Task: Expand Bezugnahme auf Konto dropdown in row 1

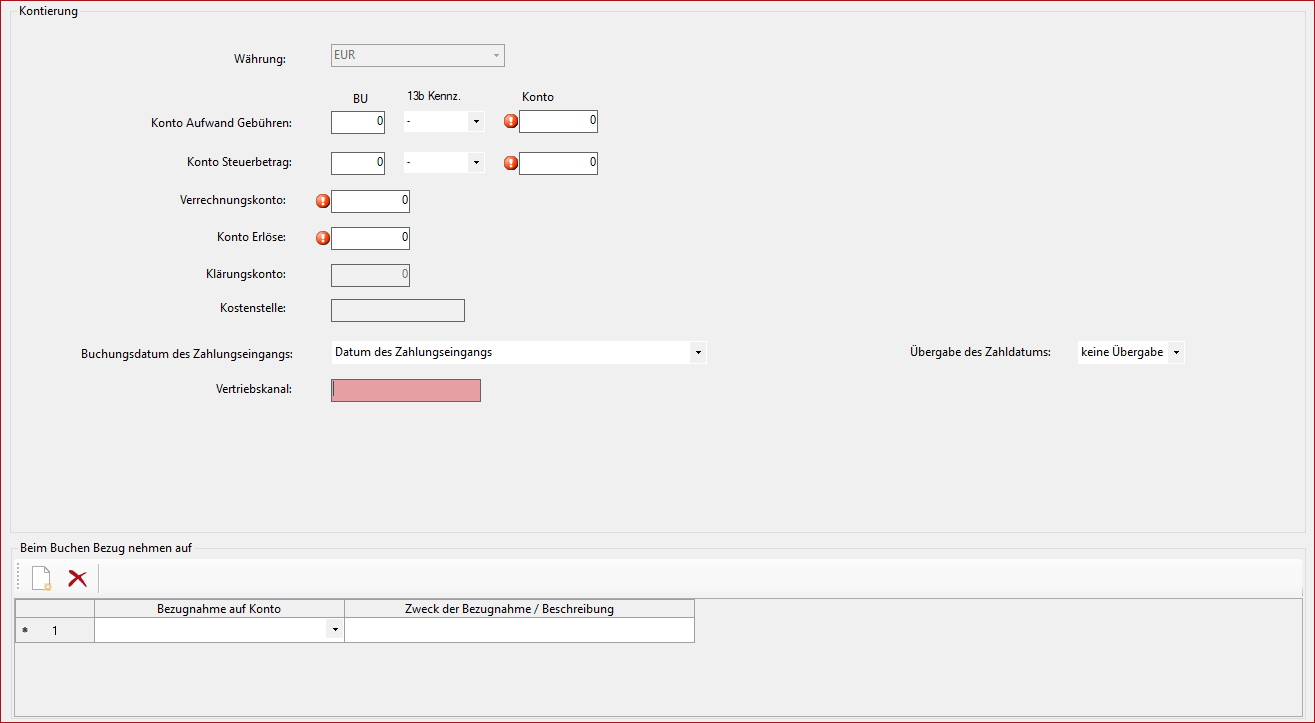Action: [335, 630]
